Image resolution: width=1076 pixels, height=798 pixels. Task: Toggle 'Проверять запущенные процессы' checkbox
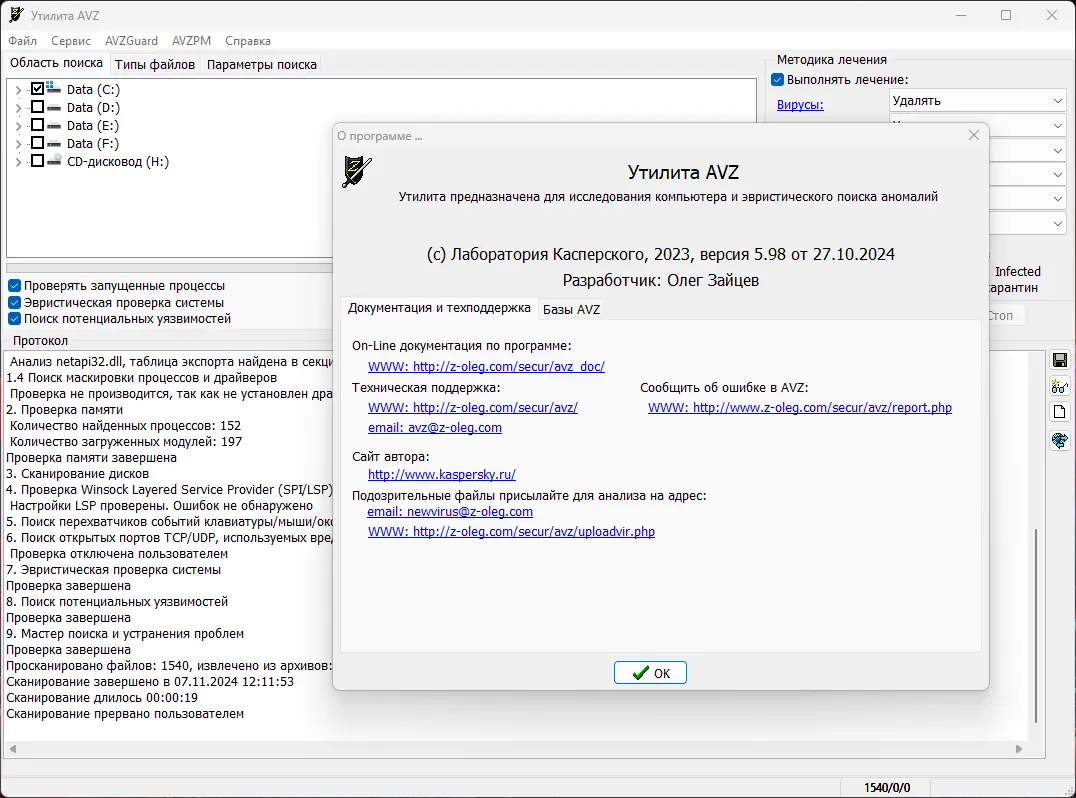click(14, 285)
